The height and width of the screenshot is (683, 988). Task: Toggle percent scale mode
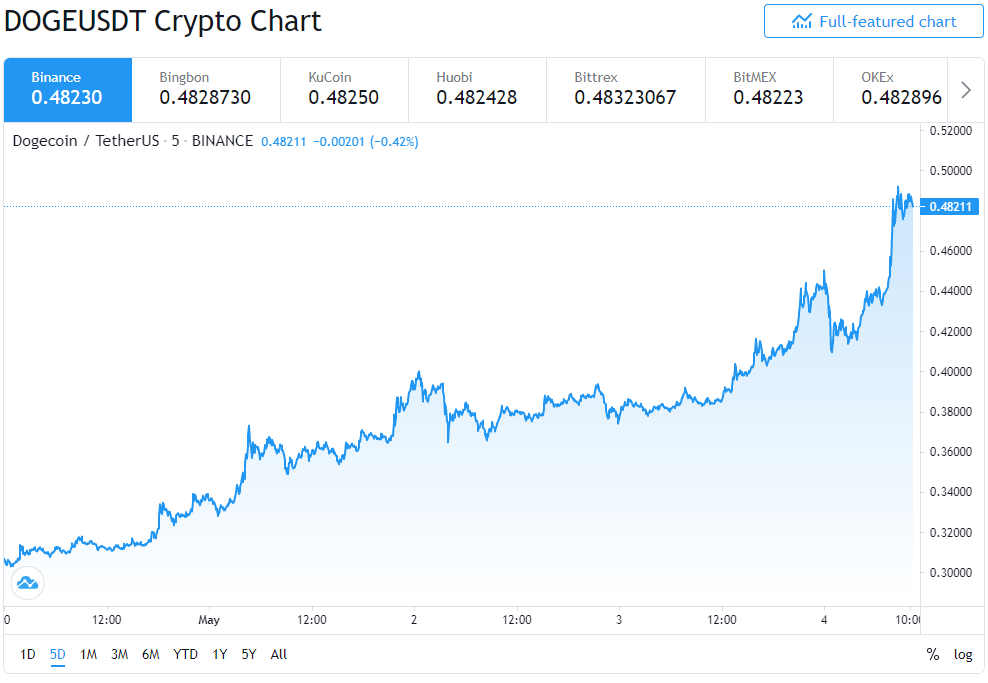[933, 655]
